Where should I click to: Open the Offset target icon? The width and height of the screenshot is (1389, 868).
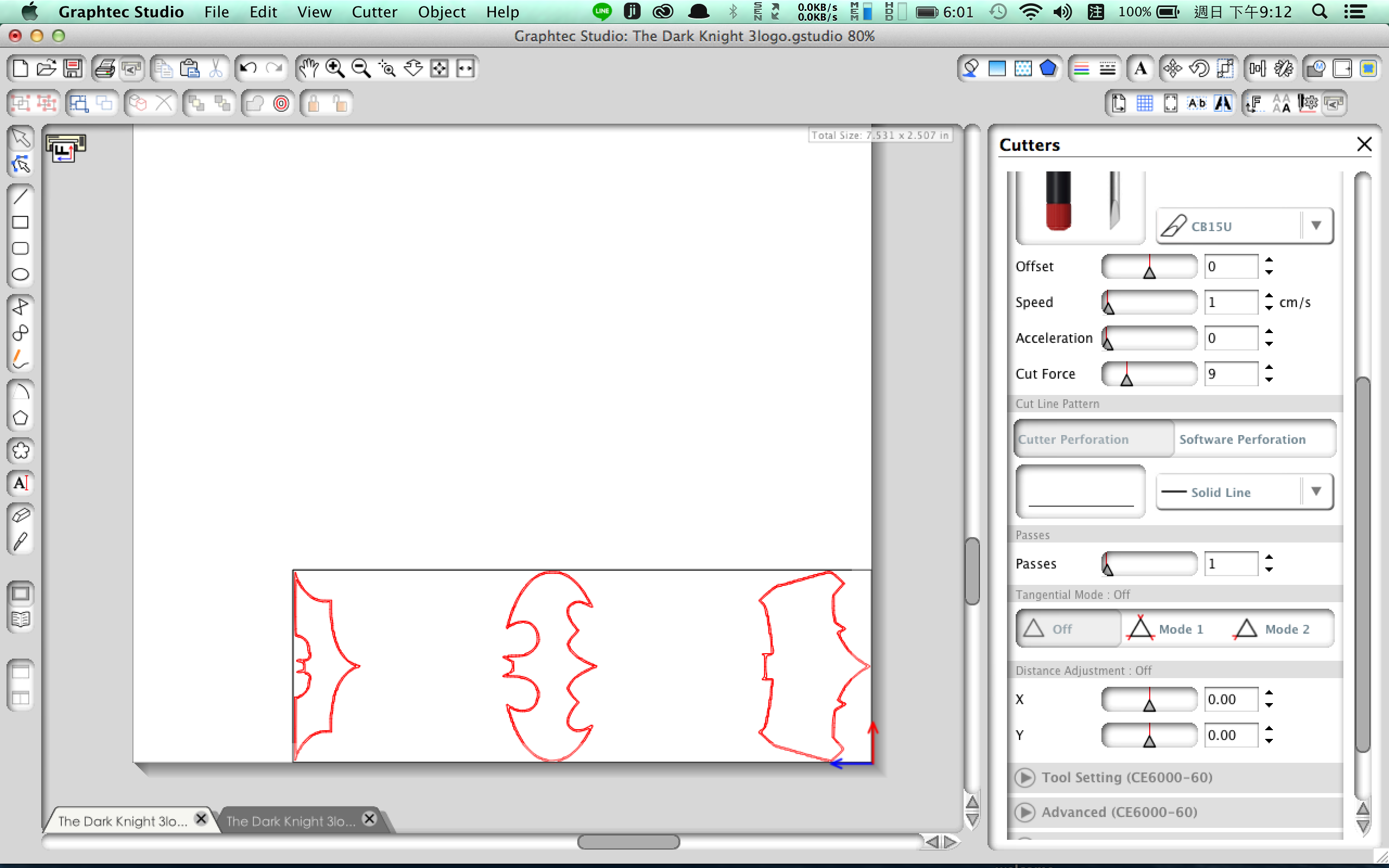281,103
